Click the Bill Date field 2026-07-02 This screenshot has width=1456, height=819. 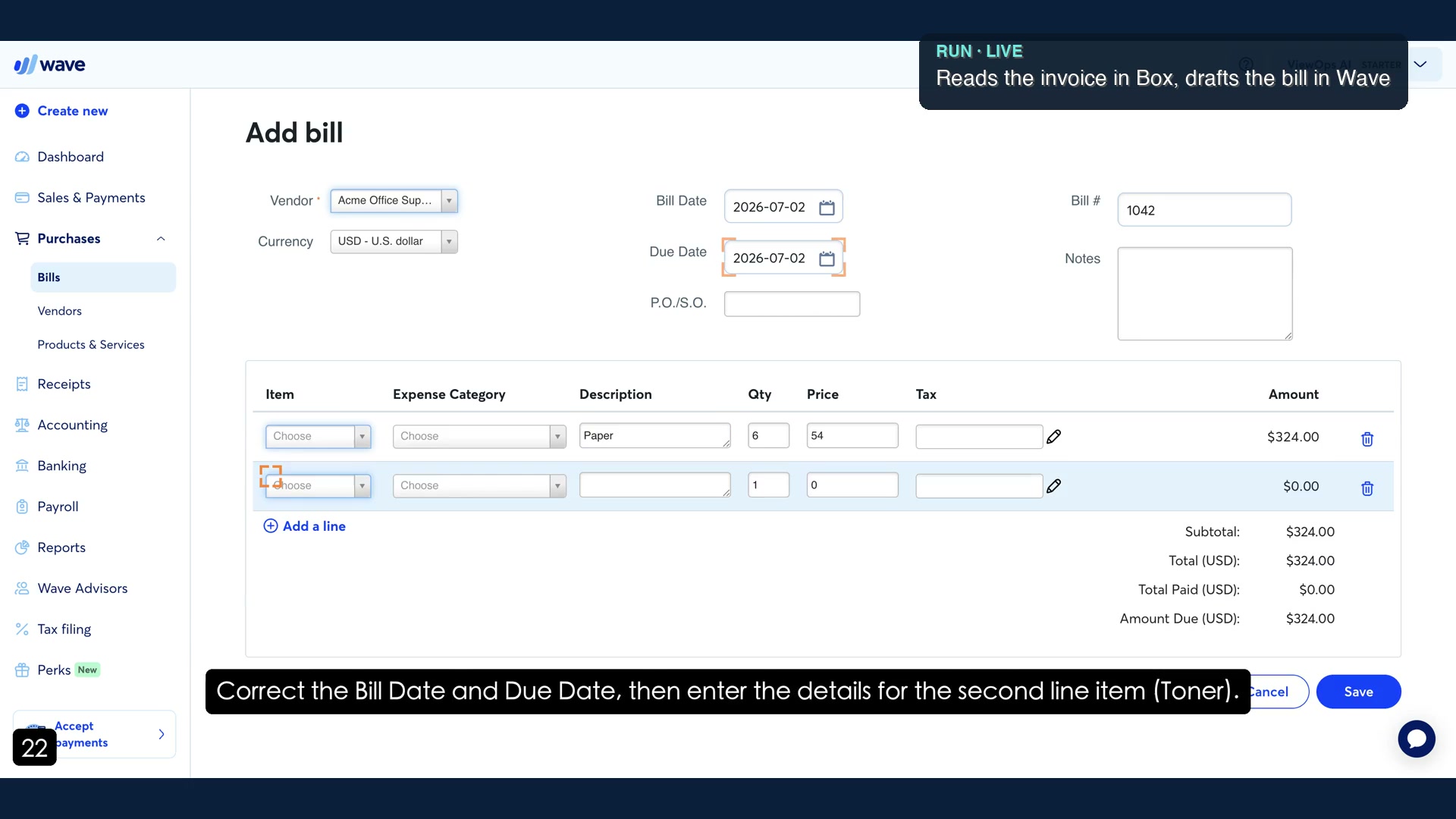(783, 207)
